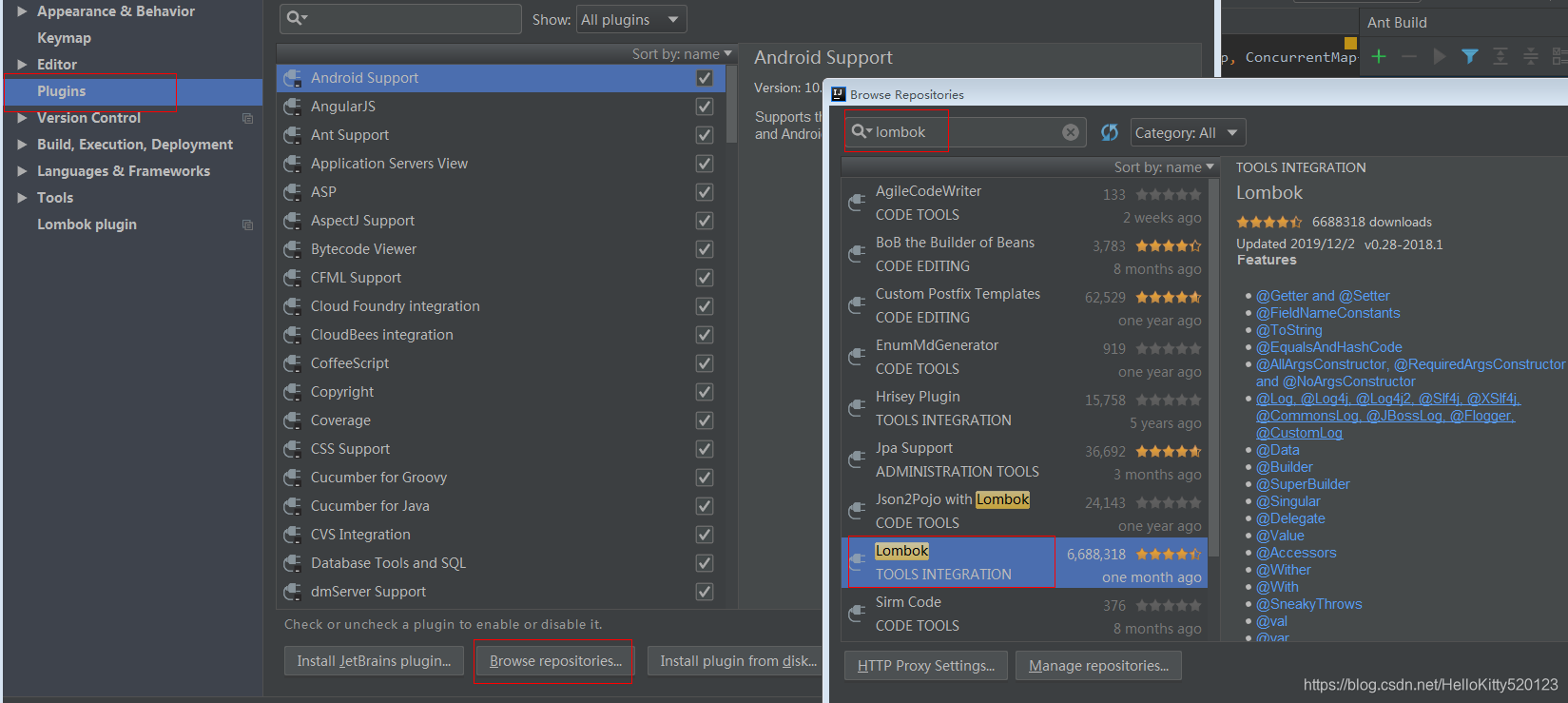Toggle the CSS Support checkbox

[x=705, y=449]
